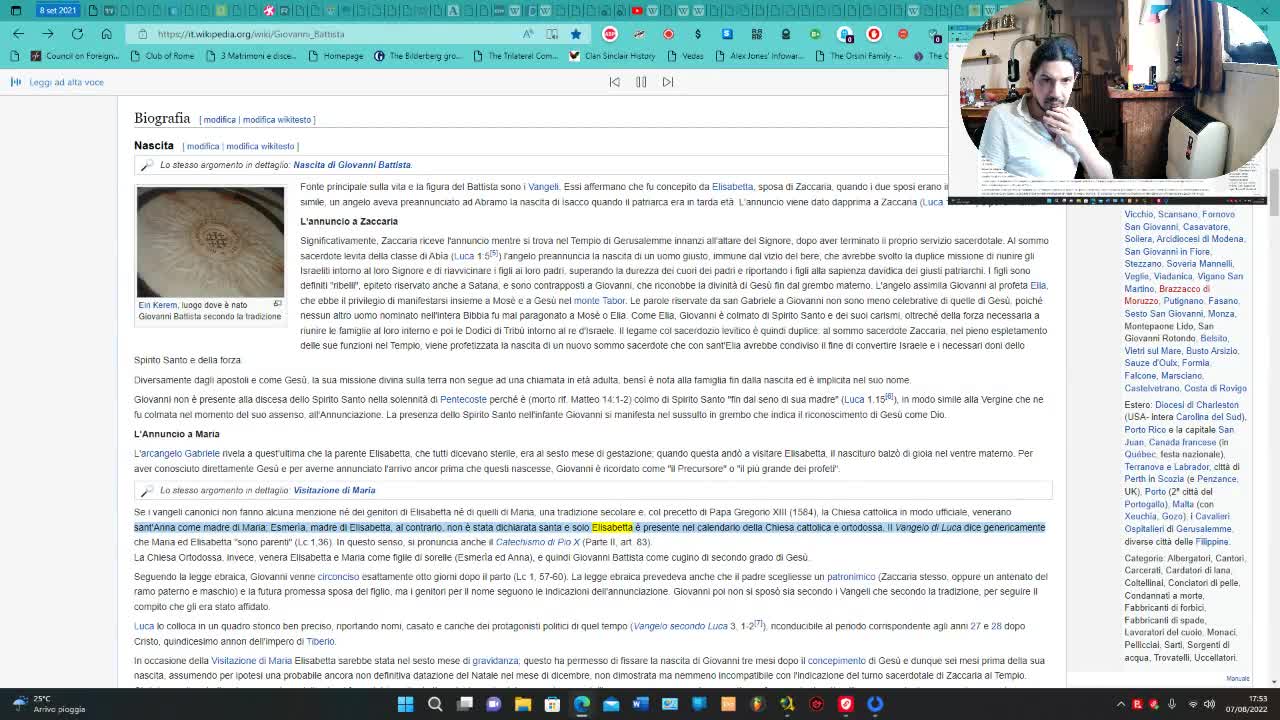
Task: Go back to the previous page
Action: [18, 34]
